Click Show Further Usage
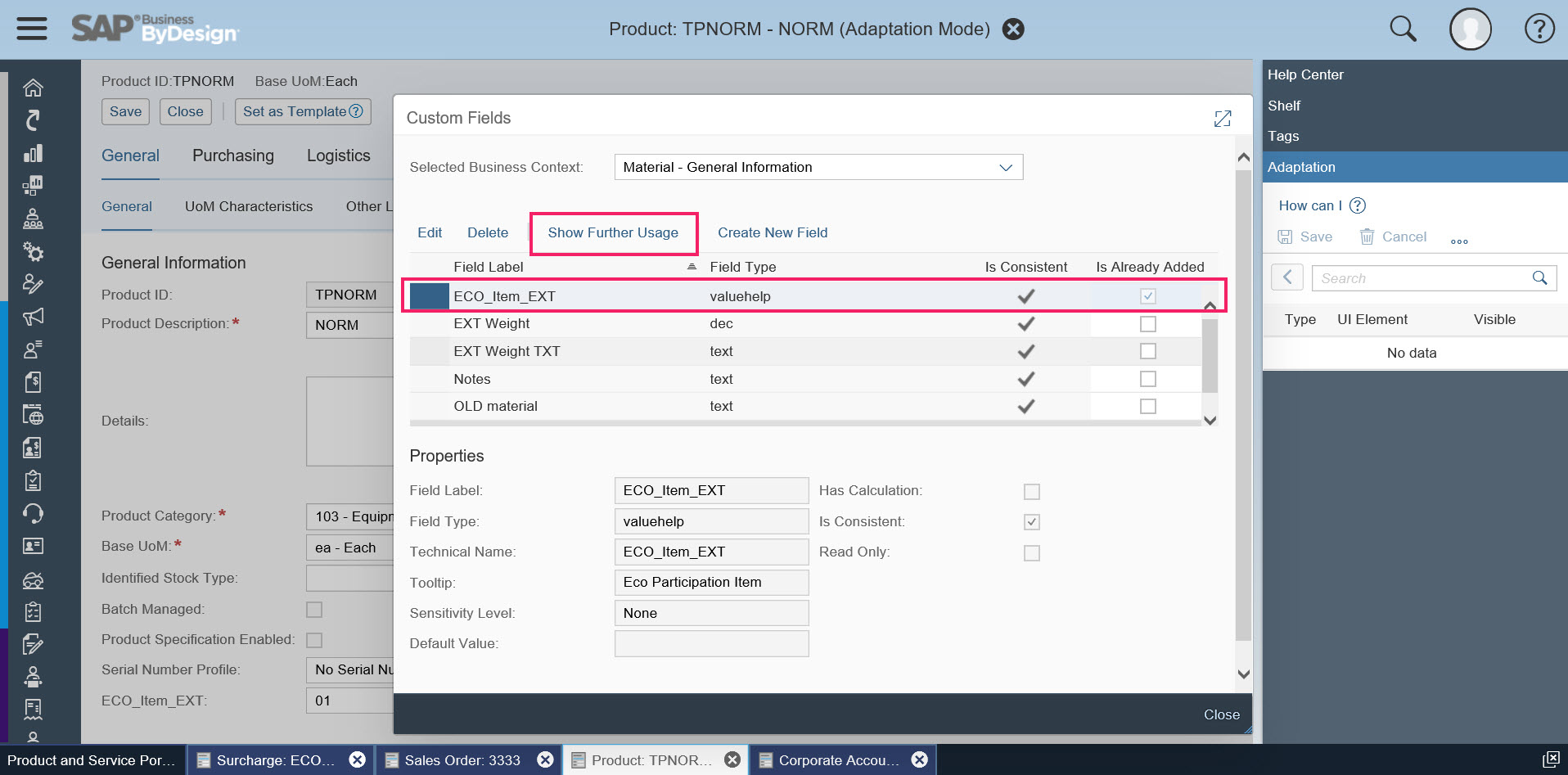Viewport: 1568px width, 775px height. [613, 232]
